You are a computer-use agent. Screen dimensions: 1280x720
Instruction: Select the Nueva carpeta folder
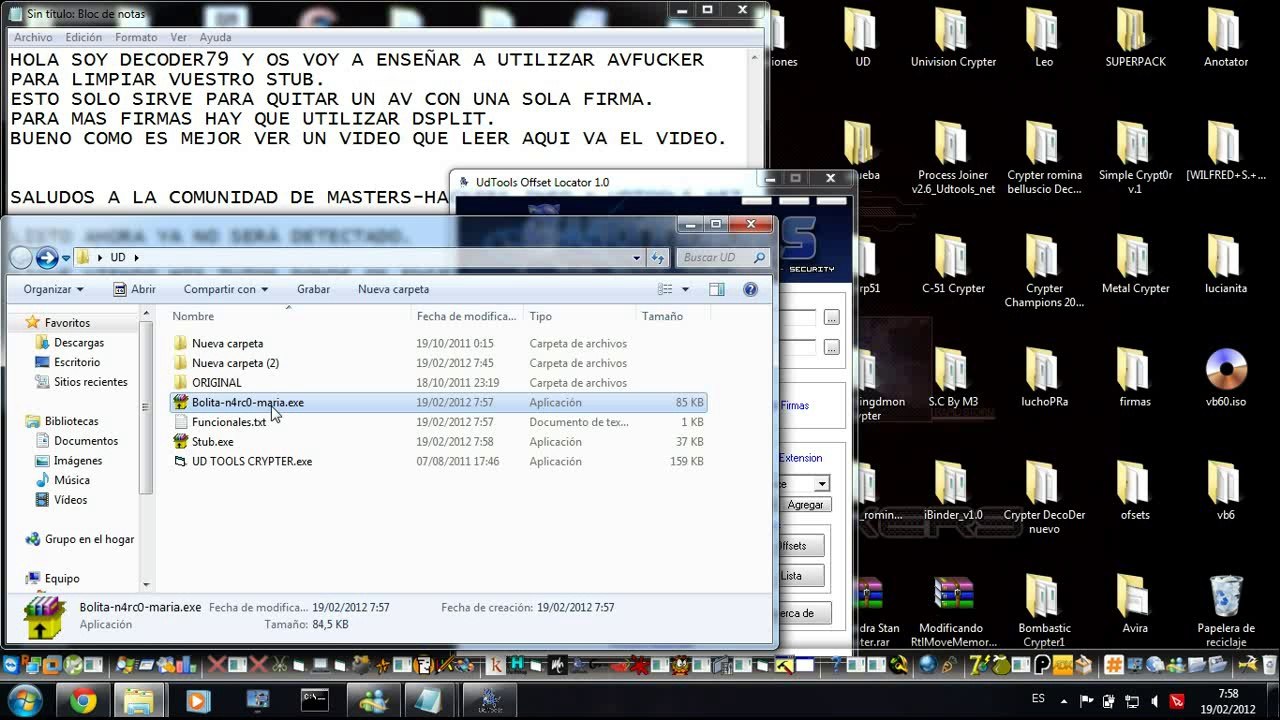coord(228,343)
